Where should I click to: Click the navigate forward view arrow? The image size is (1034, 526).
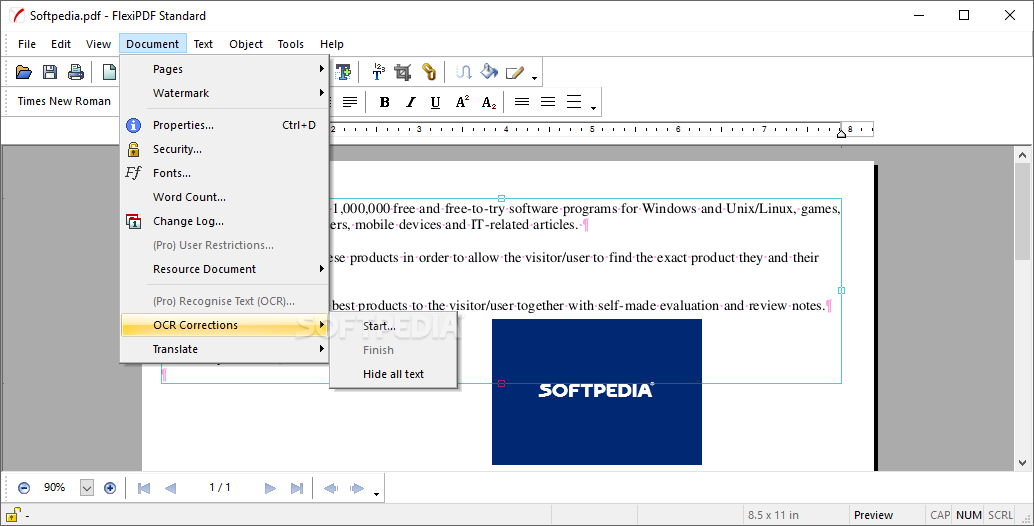coord(357,488)
